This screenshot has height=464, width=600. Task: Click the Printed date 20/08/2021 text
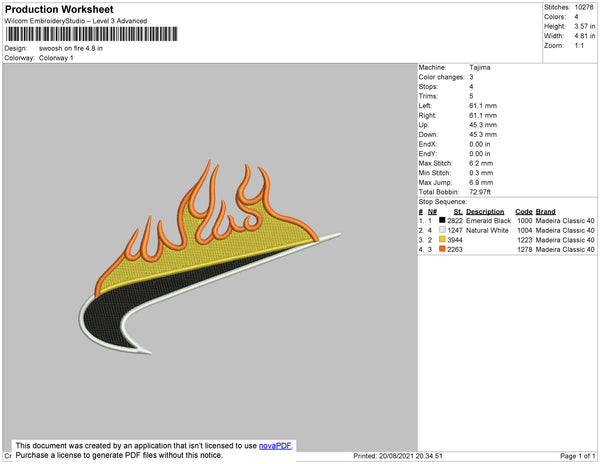(x=398, y=456)
